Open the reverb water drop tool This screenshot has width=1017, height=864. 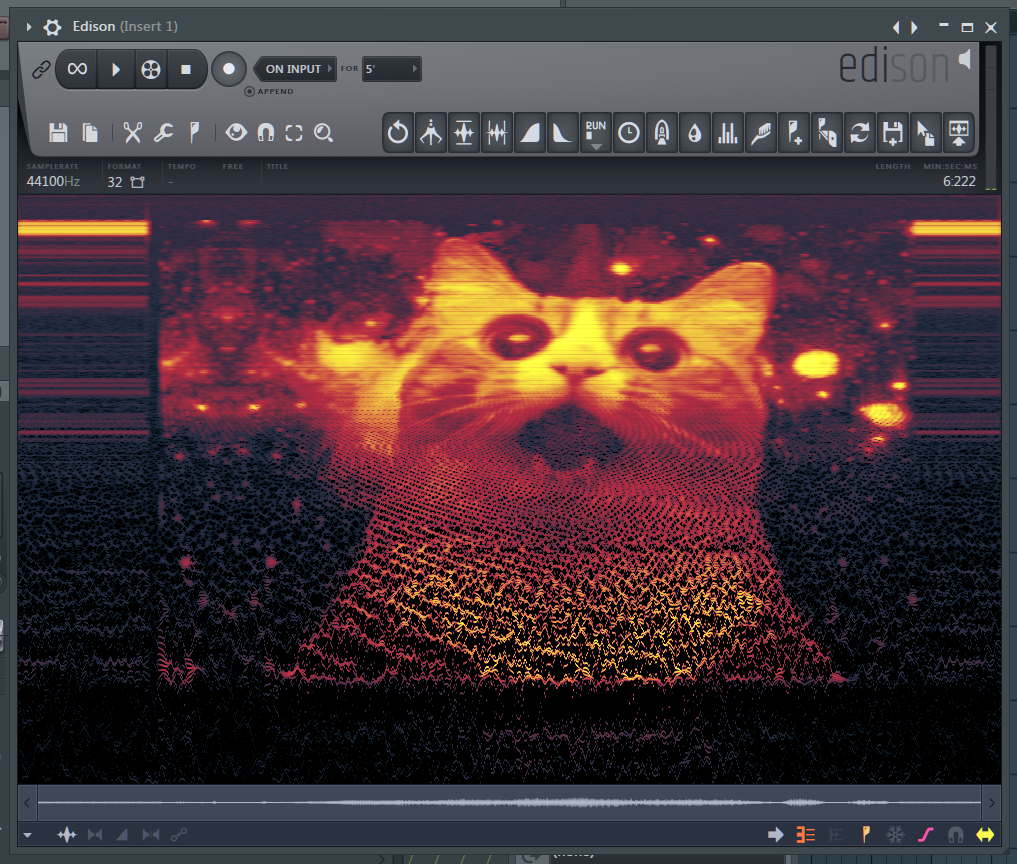point(695,133)
